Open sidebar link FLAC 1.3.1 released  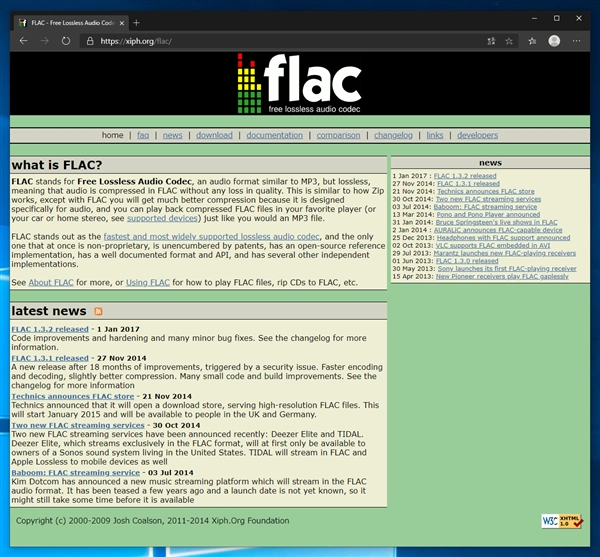pyautogui.click(x=468, y=184)
